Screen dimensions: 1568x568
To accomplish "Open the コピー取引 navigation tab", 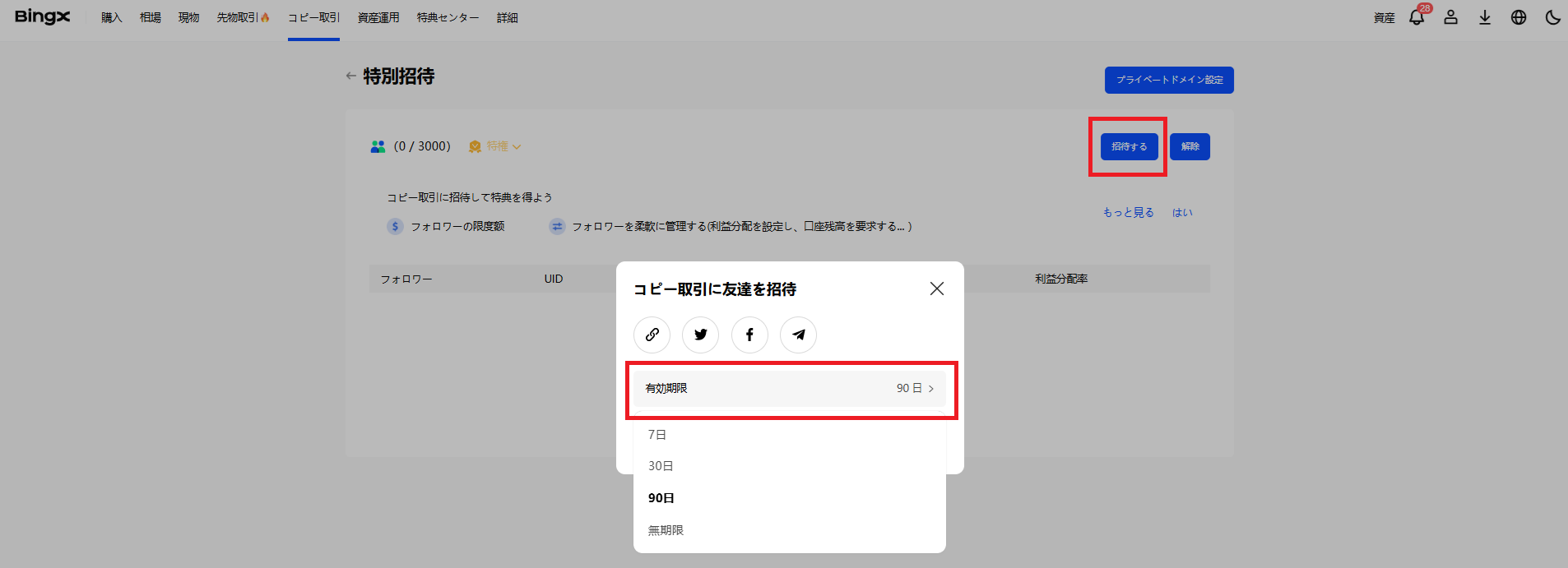I will (x=313, y=17).
